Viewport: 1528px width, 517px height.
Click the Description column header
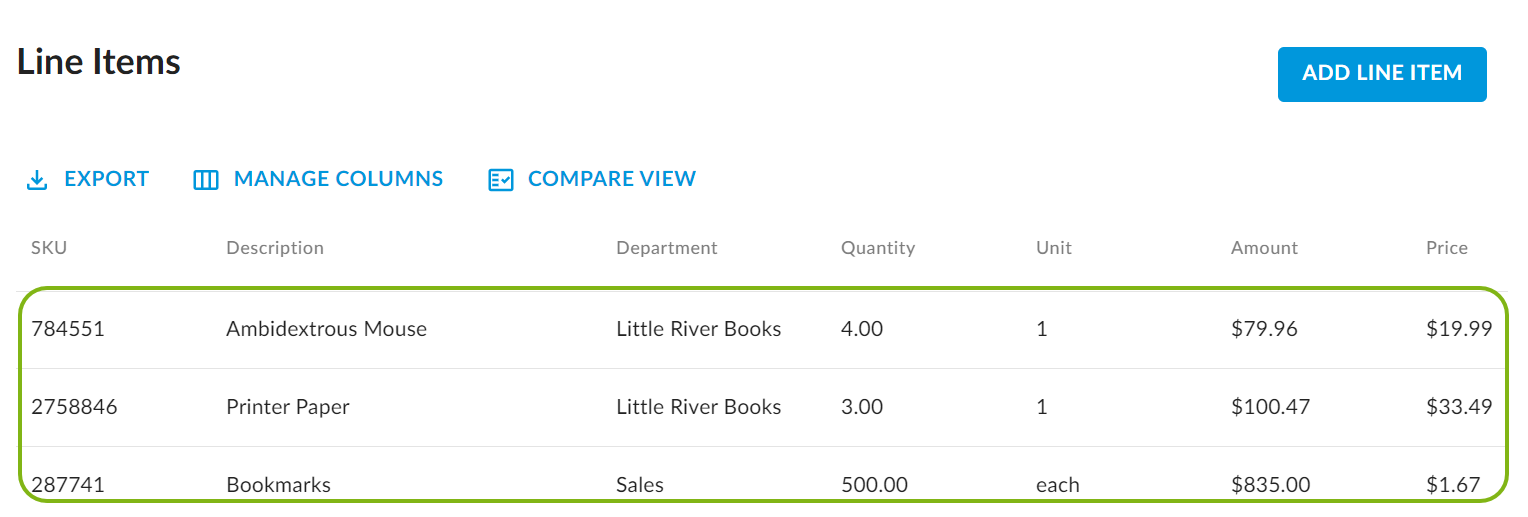pos(275,248)
